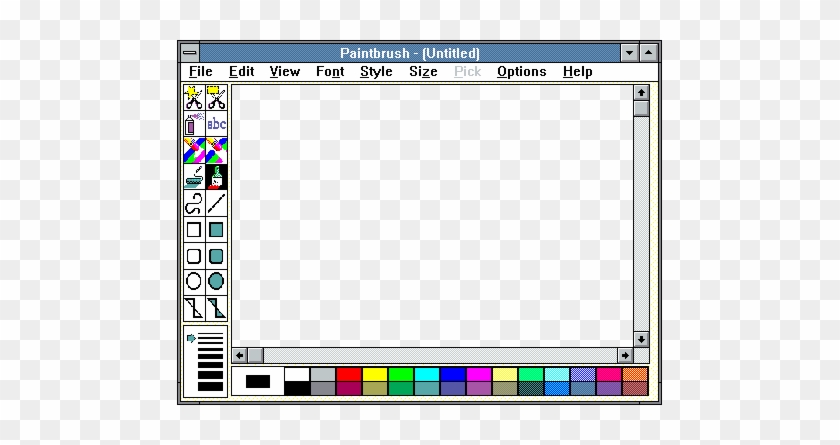Choose the cyan swatch
The width and height of the screenshot is (840, 445).
tap(427, 374)
